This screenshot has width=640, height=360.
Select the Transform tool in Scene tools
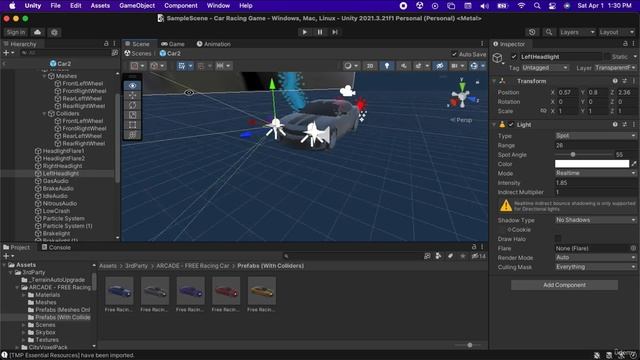coord(133,135)
